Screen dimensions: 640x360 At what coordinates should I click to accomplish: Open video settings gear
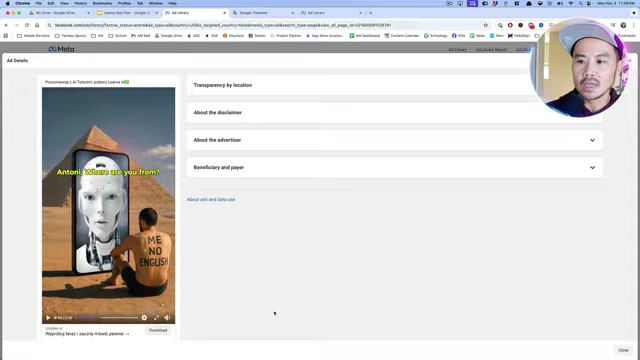(144, 318)
